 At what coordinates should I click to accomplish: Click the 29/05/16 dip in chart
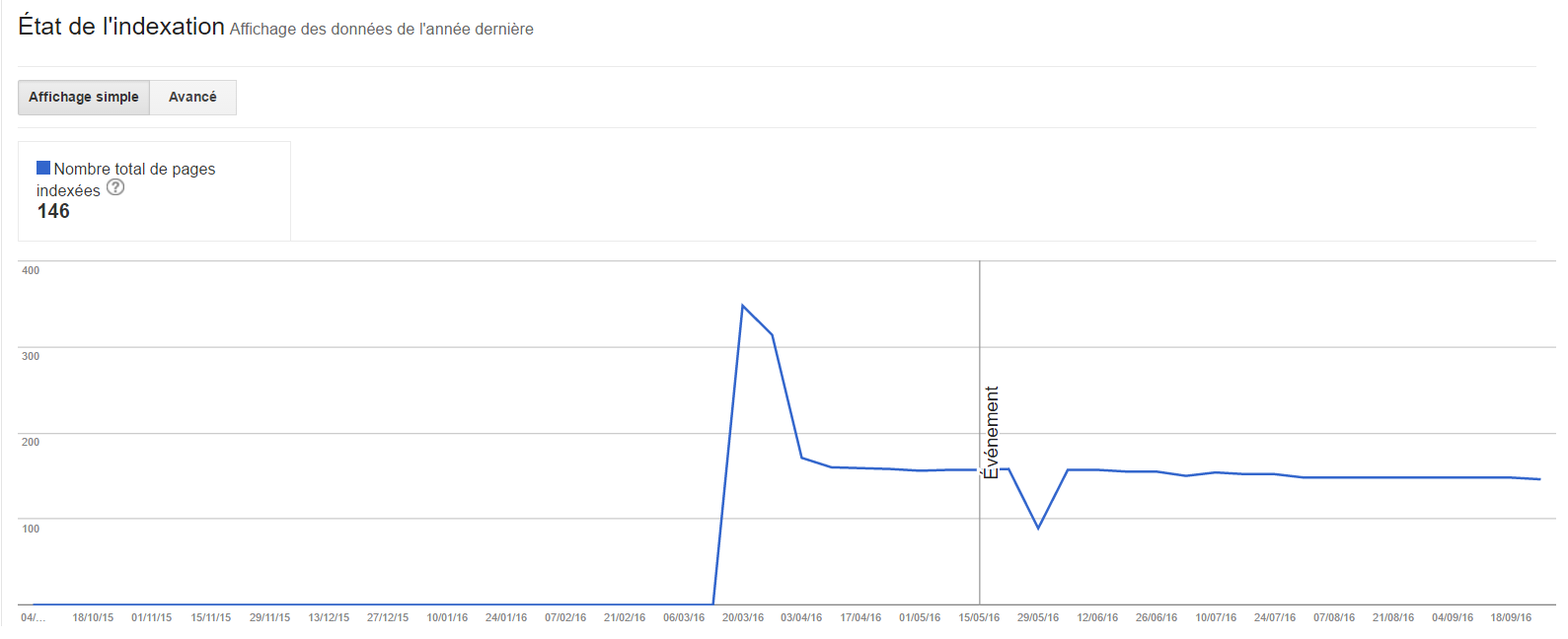1038,528
